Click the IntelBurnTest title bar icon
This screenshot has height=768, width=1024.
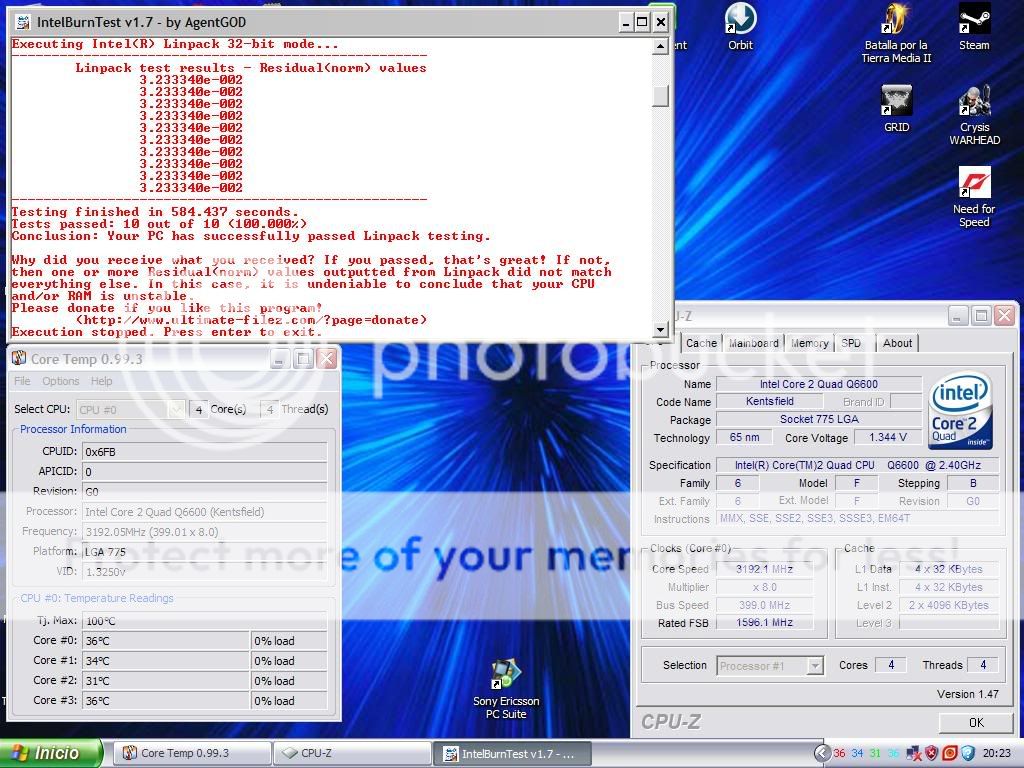click(x=23, y=22)
